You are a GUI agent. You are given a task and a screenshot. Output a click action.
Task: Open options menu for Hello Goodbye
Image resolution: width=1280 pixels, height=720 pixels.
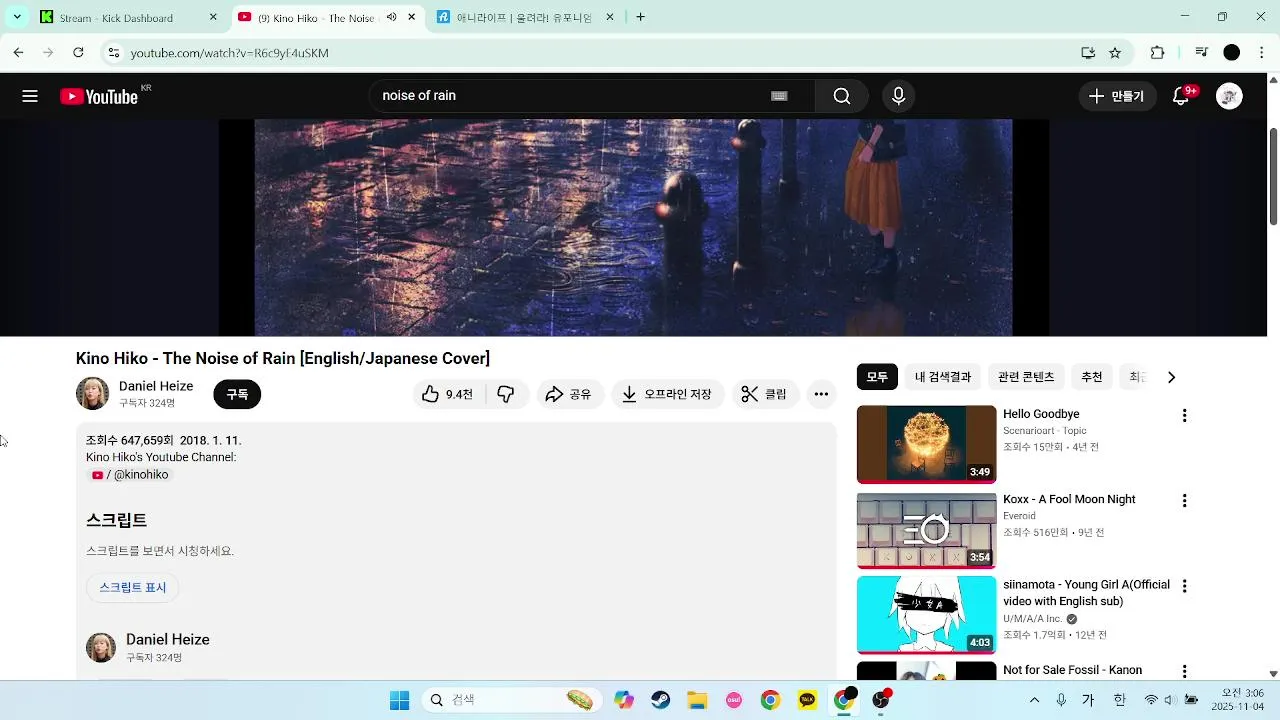(x=1184, y=415)
